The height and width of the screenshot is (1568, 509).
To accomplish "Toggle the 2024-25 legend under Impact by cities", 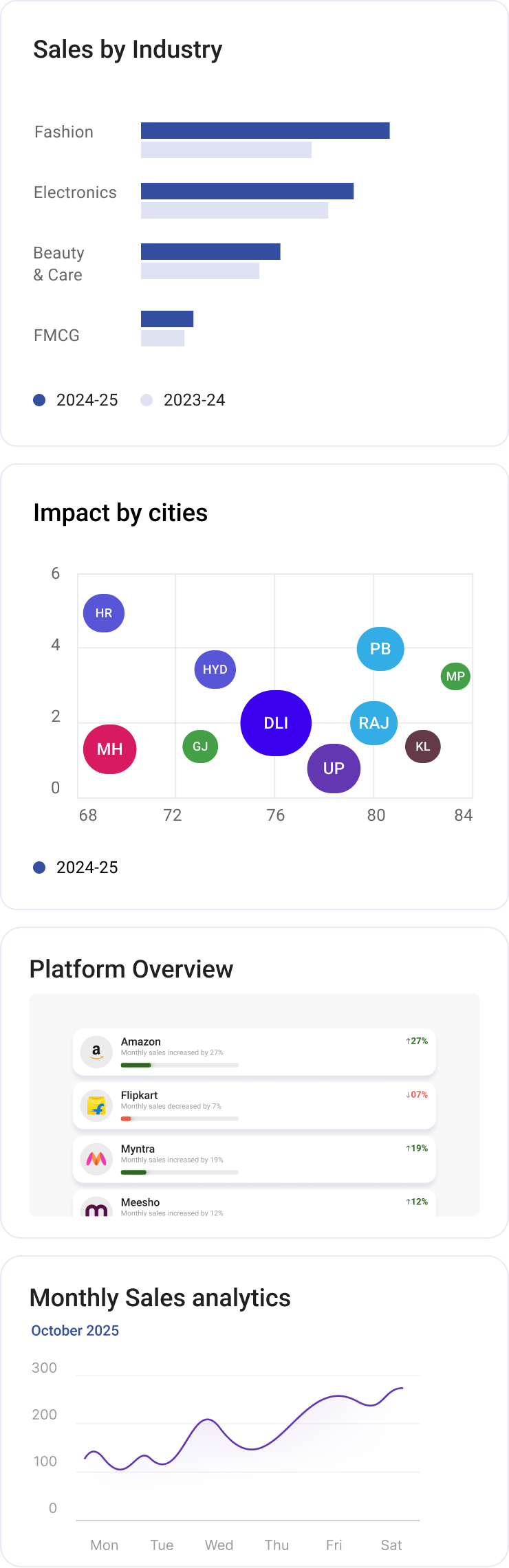I will tap(77, 868).
